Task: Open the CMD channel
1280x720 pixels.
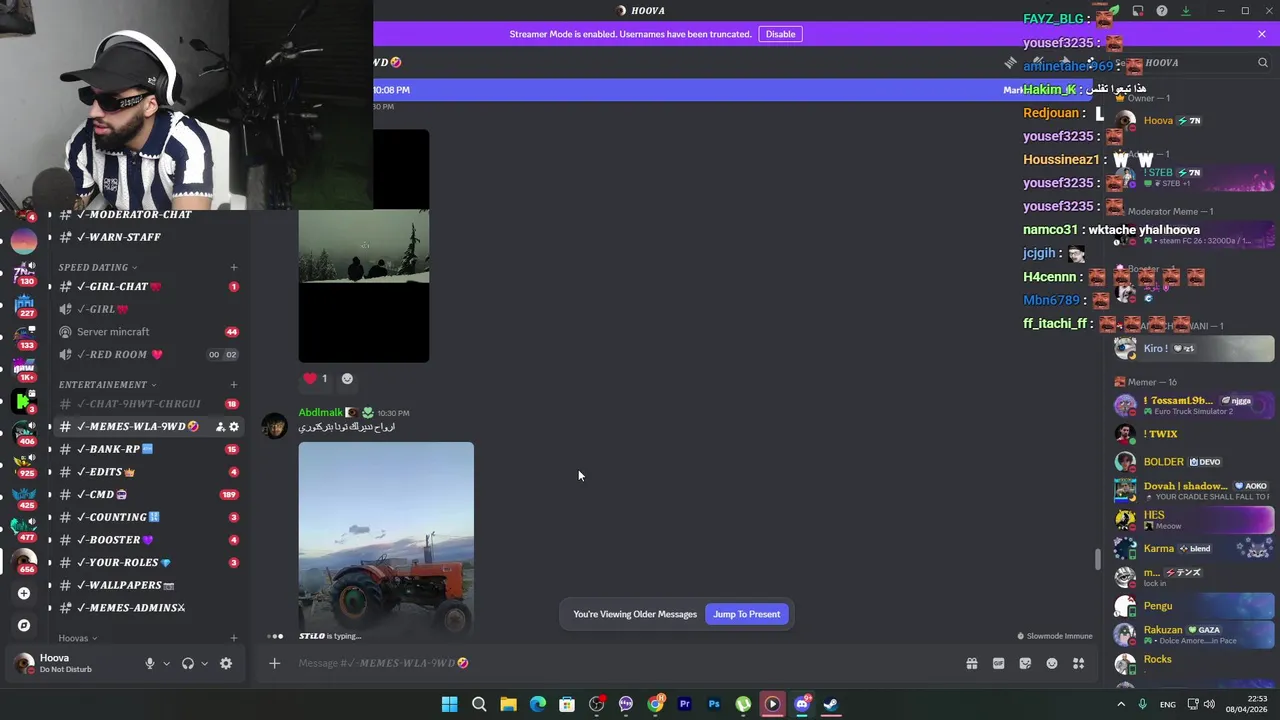Action: [148, 494]
